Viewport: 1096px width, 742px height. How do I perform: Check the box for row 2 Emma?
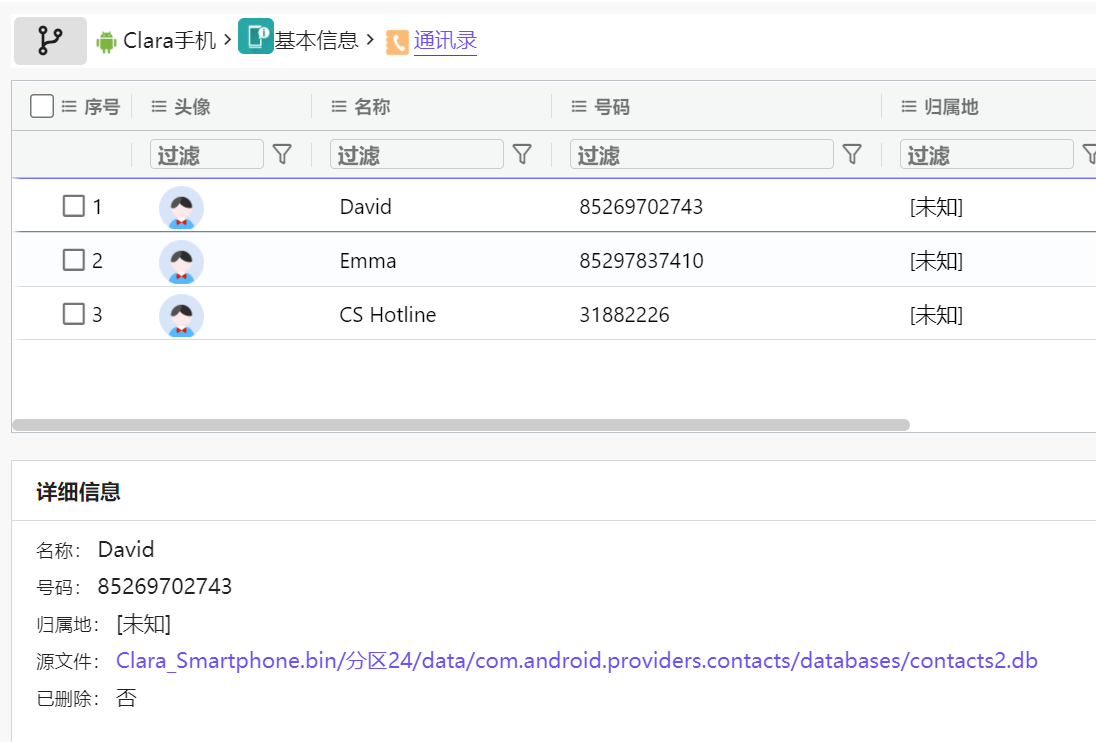pyautogui.click(x=73, y=260)
